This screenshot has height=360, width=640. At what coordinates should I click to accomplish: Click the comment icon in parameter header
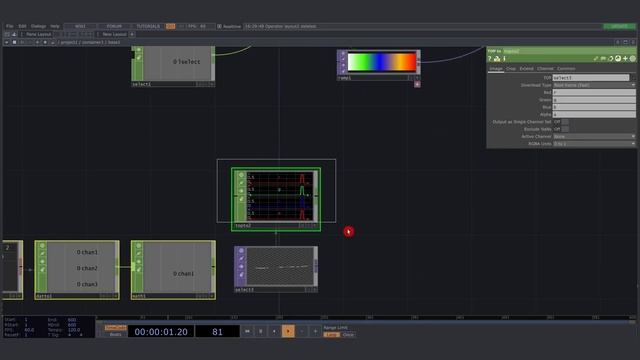(603, 59)
